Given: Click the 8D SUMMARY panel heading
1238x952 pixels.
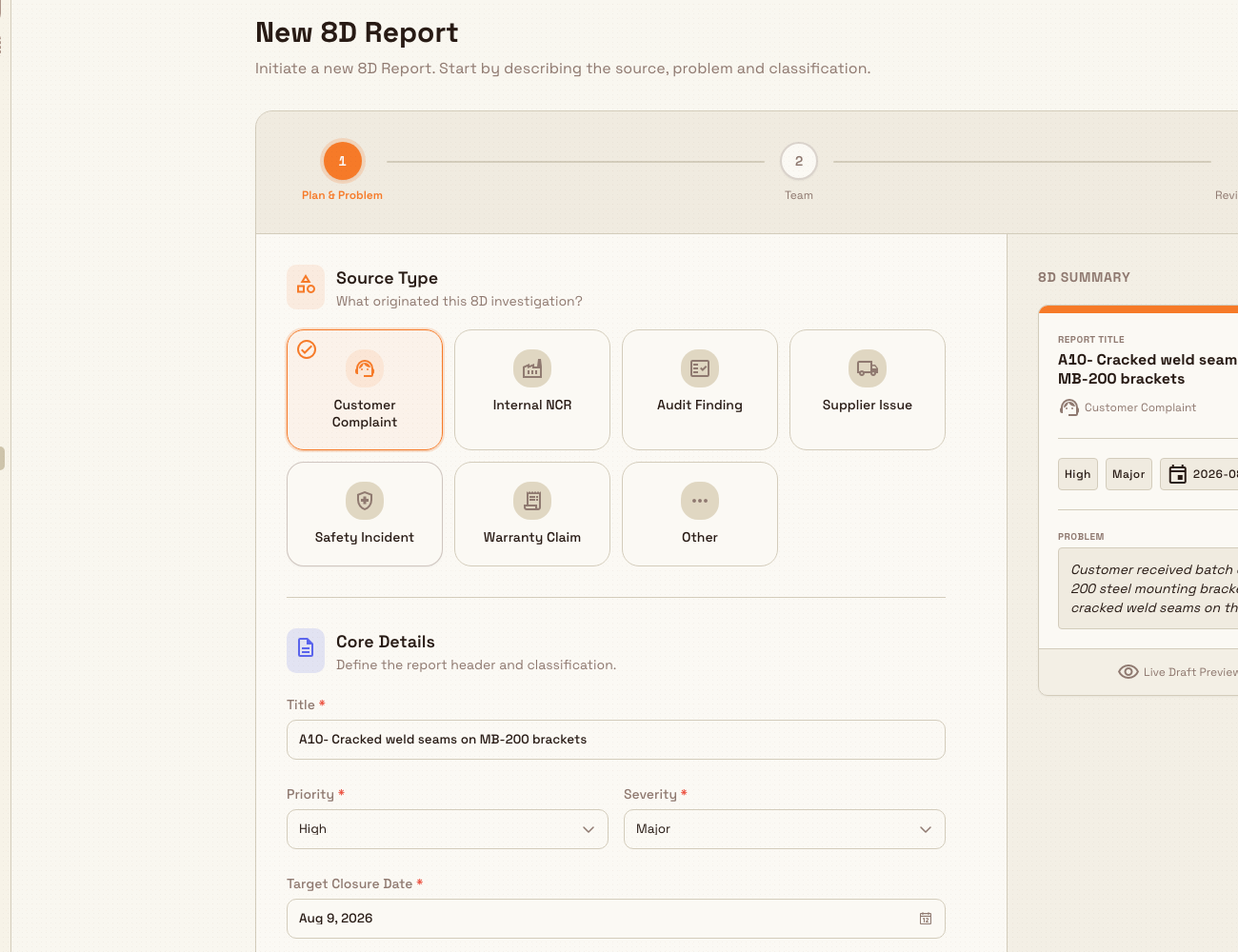Looking at the screenshot, I should point(1084,277).
